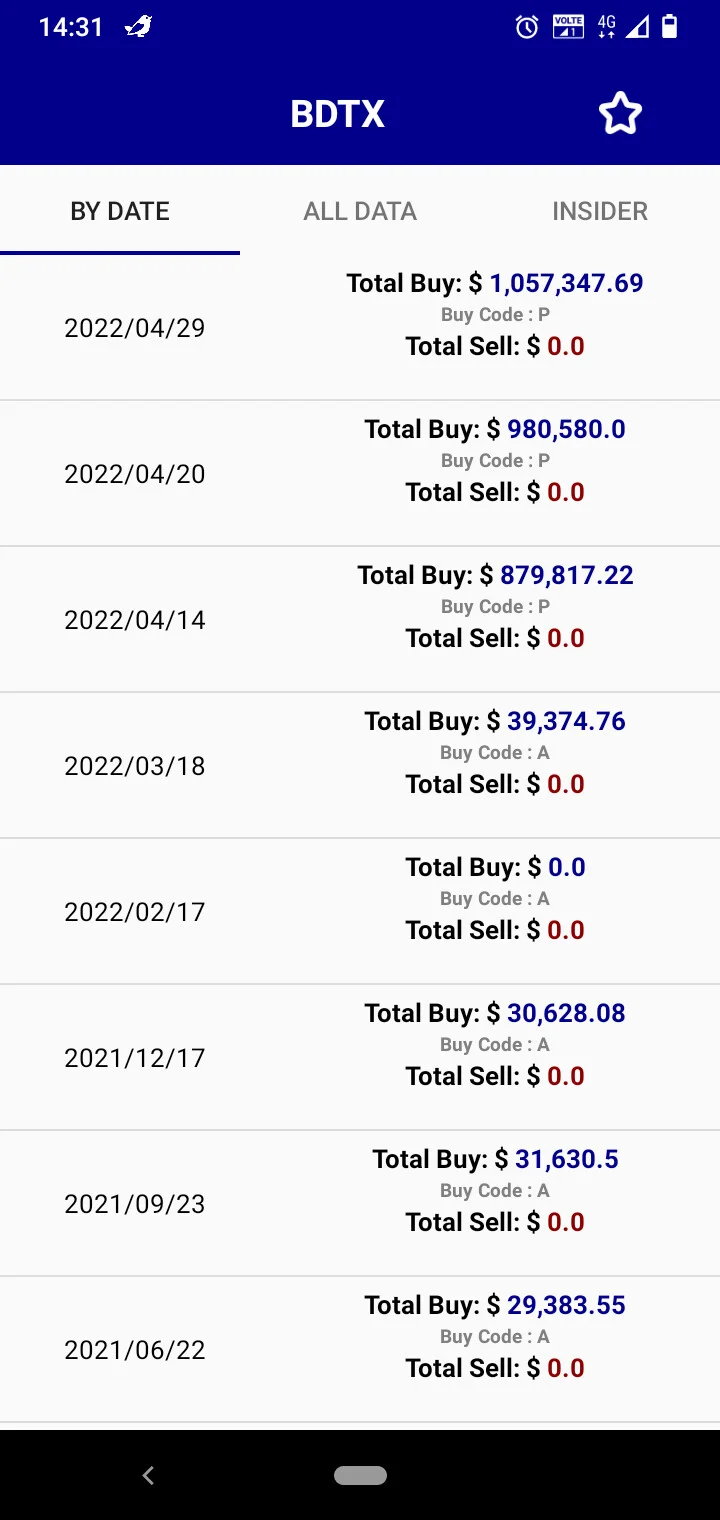720x1520 pixels.
Task: Tap the home pill navigation button
Action: coord(360,1475)
